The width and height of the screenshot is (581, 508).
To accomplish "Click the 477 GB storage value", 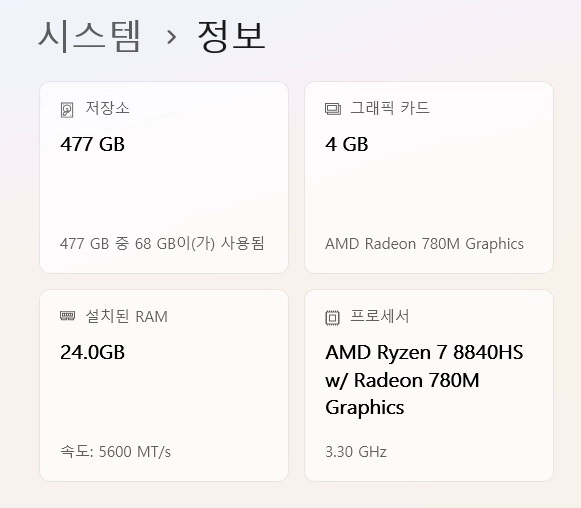I will (x=93, y=144).
